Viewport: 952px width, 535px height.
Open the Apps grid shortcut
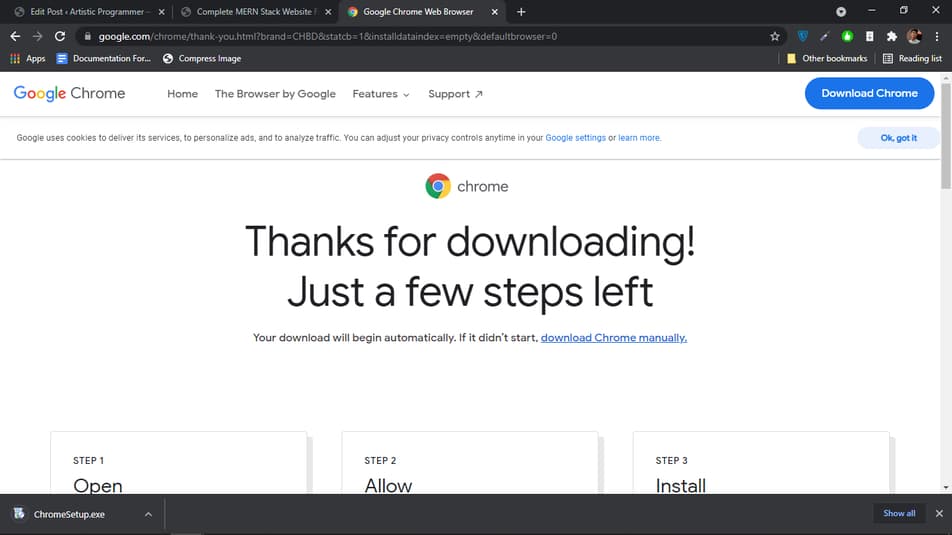(x=28, y=58)
